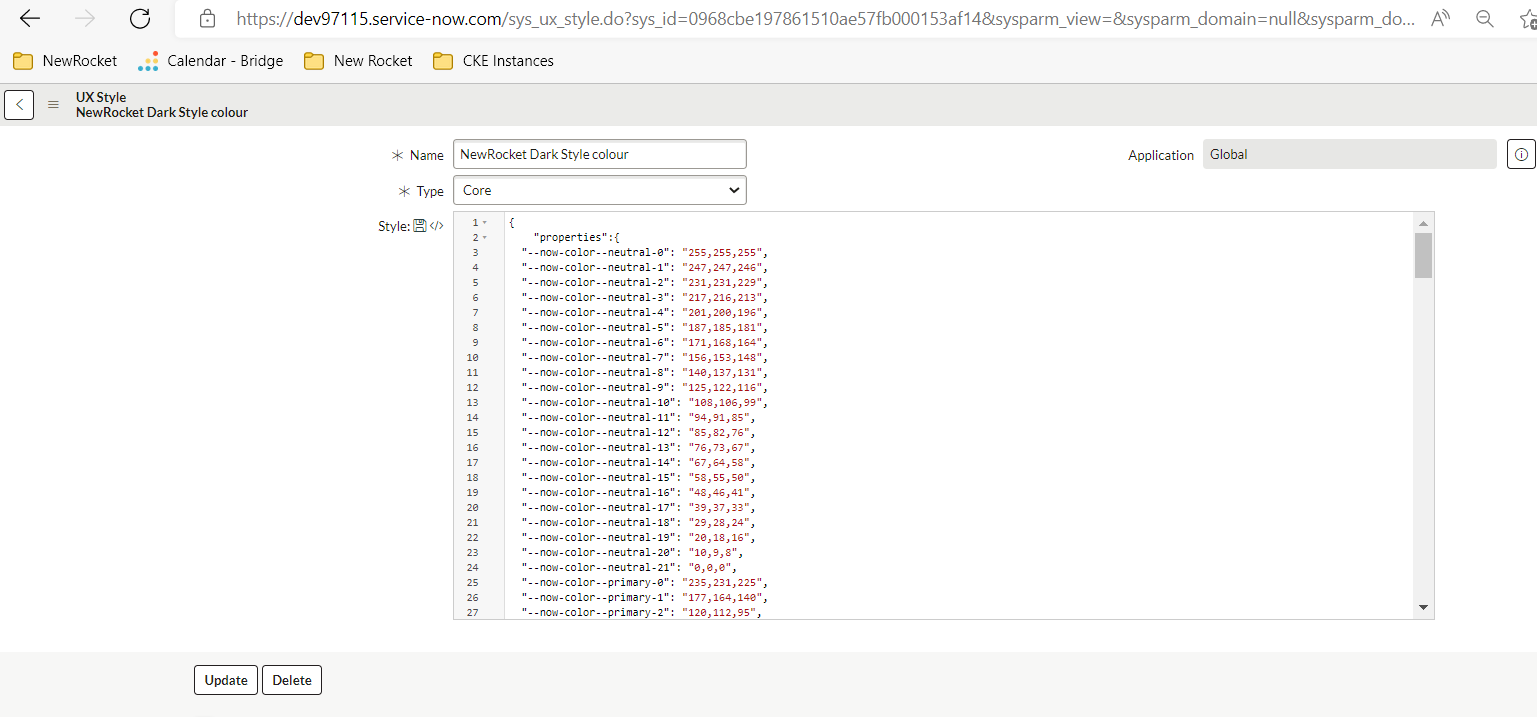Image resolution: width=1537 pixels, height=717 pixels.
Task: Open the Type dropdown showing Core
Action: click(599, 190)
